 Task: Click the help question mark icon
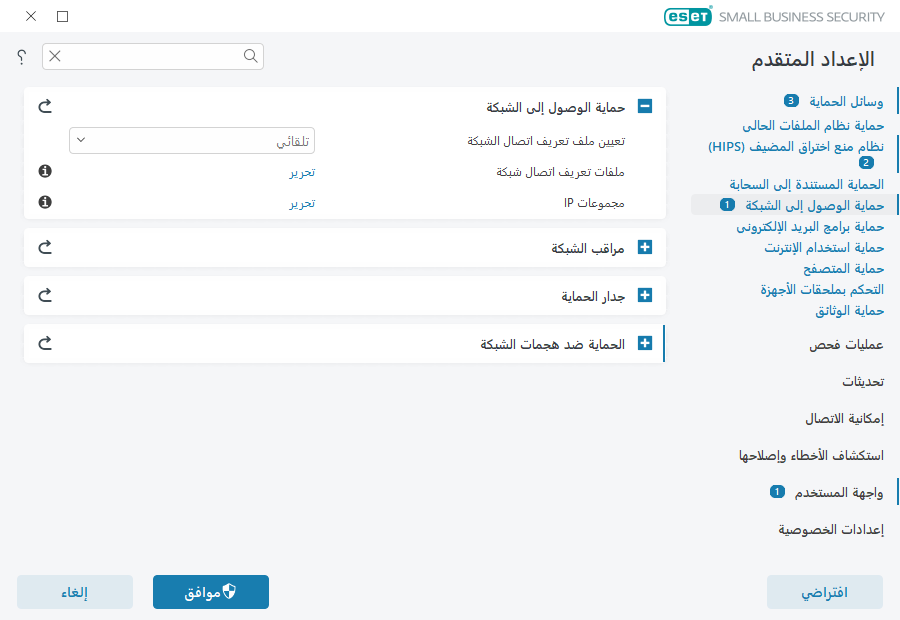pyautogui.click(x=20, y=57)
